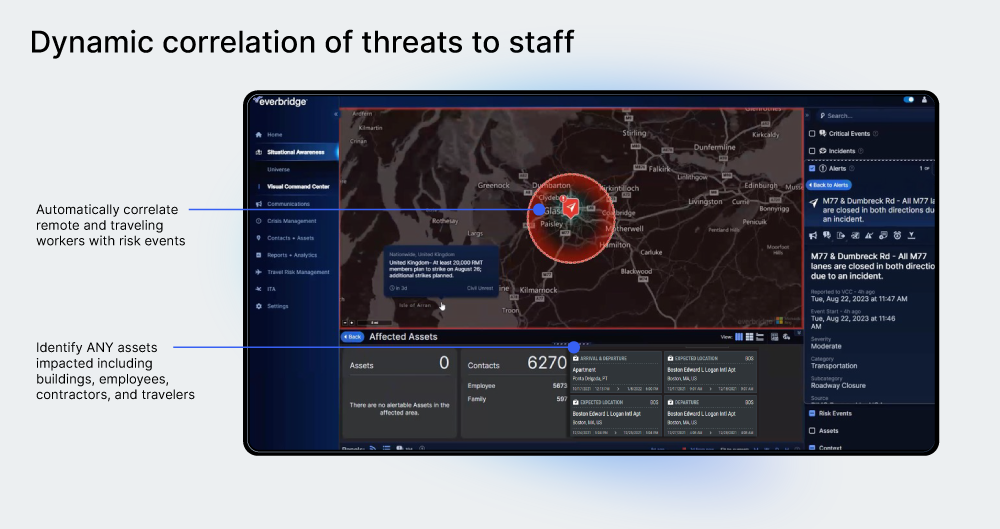Viewport: 1000px width, 529px height.
Task: Click the Moderate severity value
Action: click(826, 346)
